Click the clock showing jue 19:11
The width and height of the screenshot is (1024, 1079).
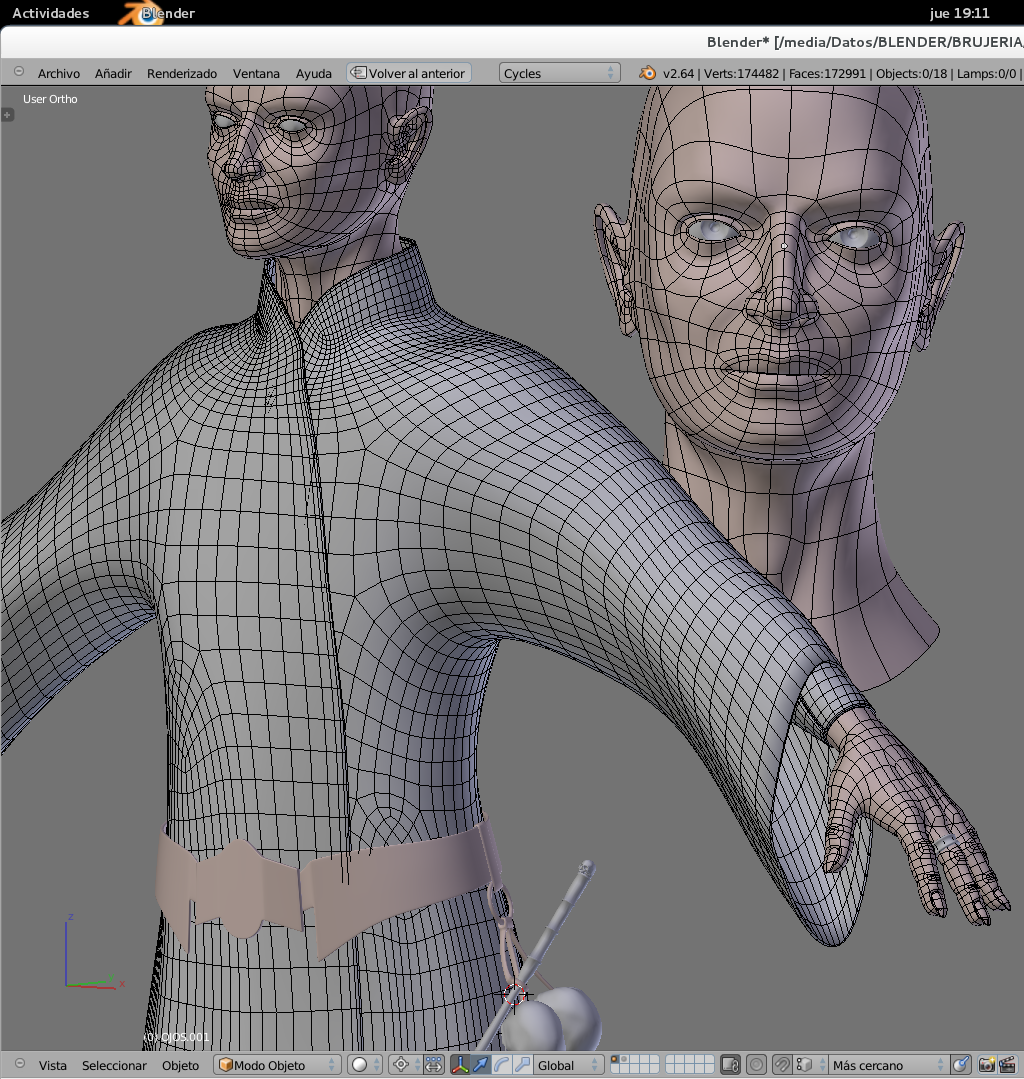pyautogui.click(x=959, y=13)
